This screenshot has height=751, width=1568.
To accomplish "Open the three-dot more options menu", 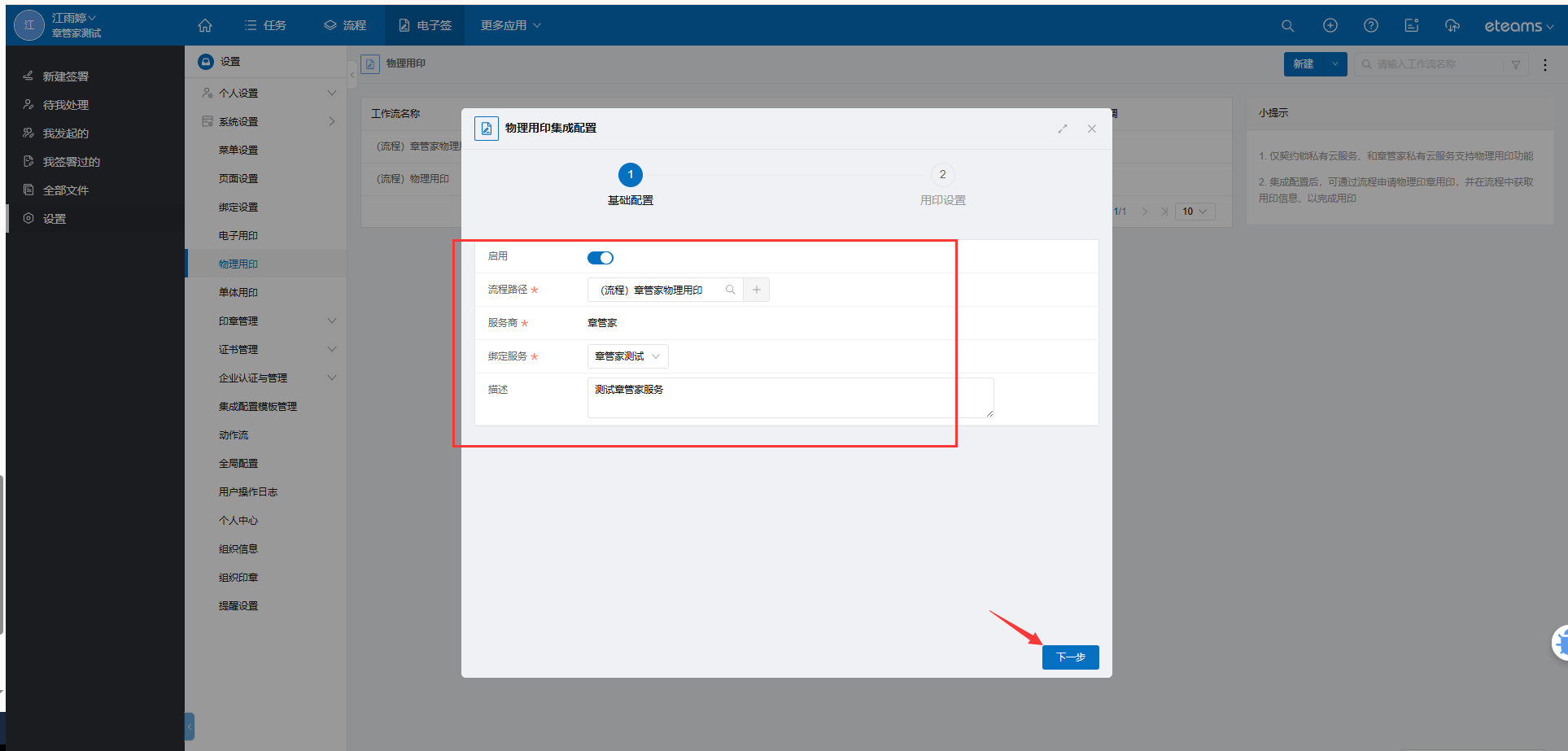I will (x=1545, y=65).
